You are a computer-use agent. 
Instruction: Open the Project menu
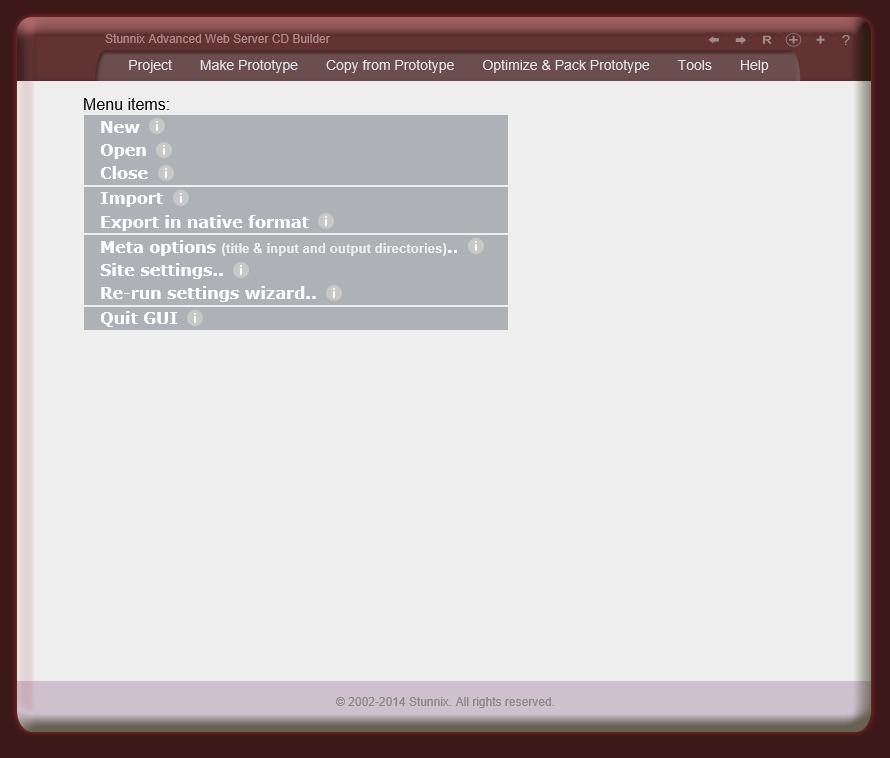150,65
